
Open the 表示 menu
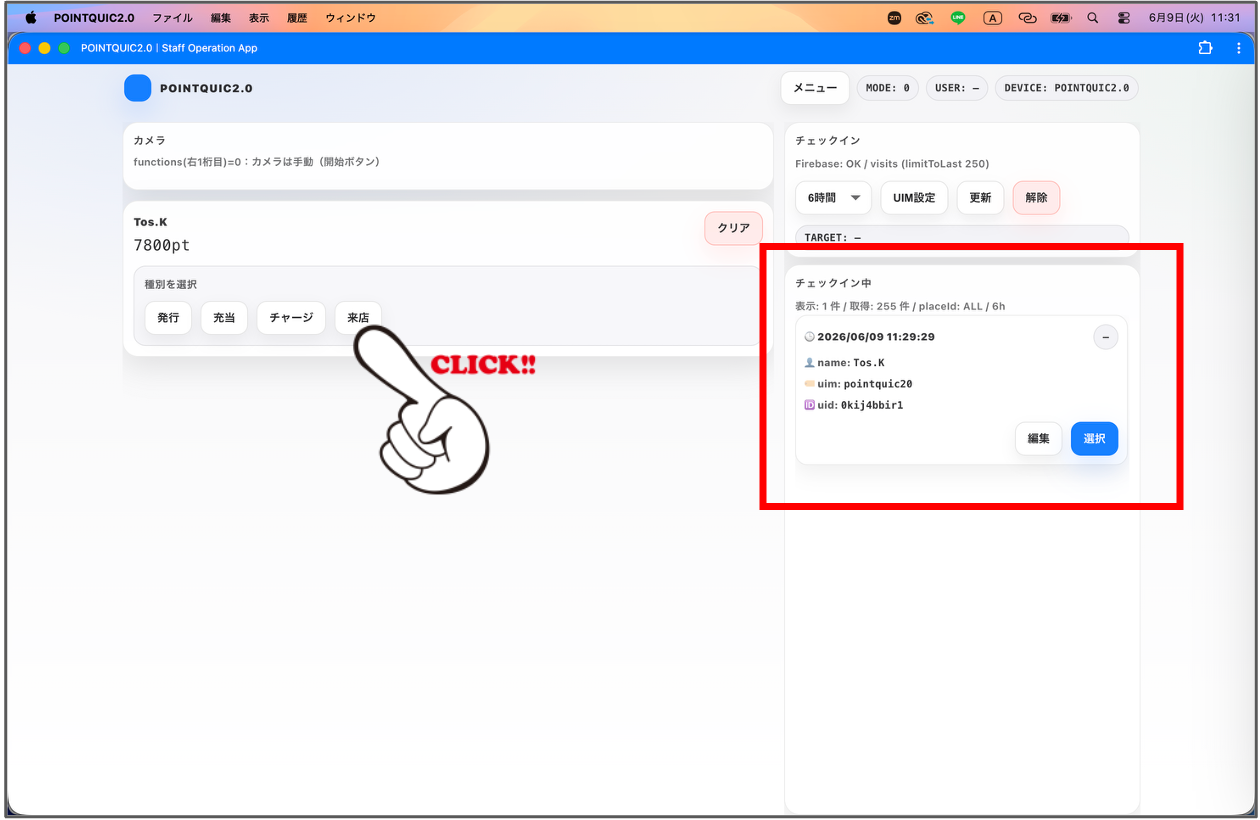[259, 18]
